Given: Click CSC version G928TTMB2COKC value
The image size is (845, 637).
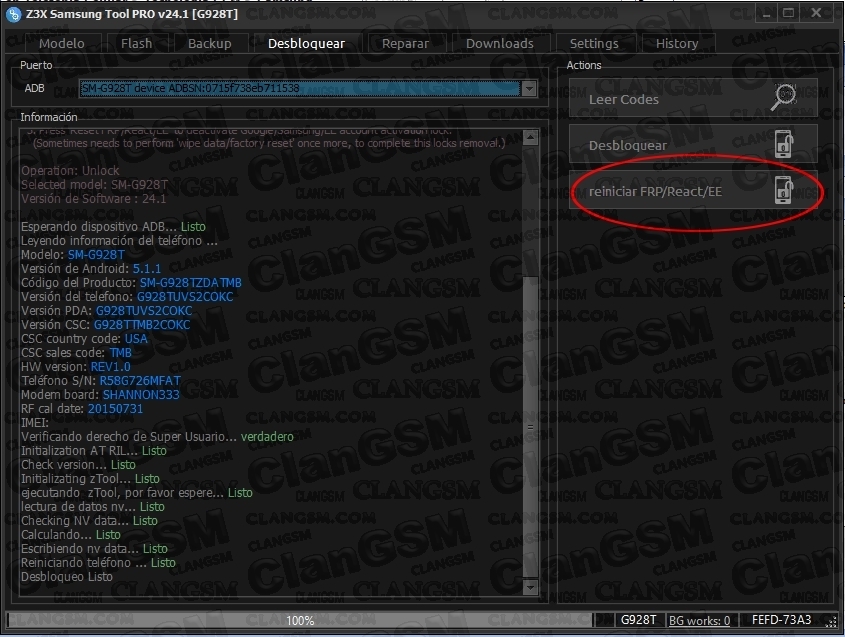Looking at the screenshot, I should pos(142,324).
